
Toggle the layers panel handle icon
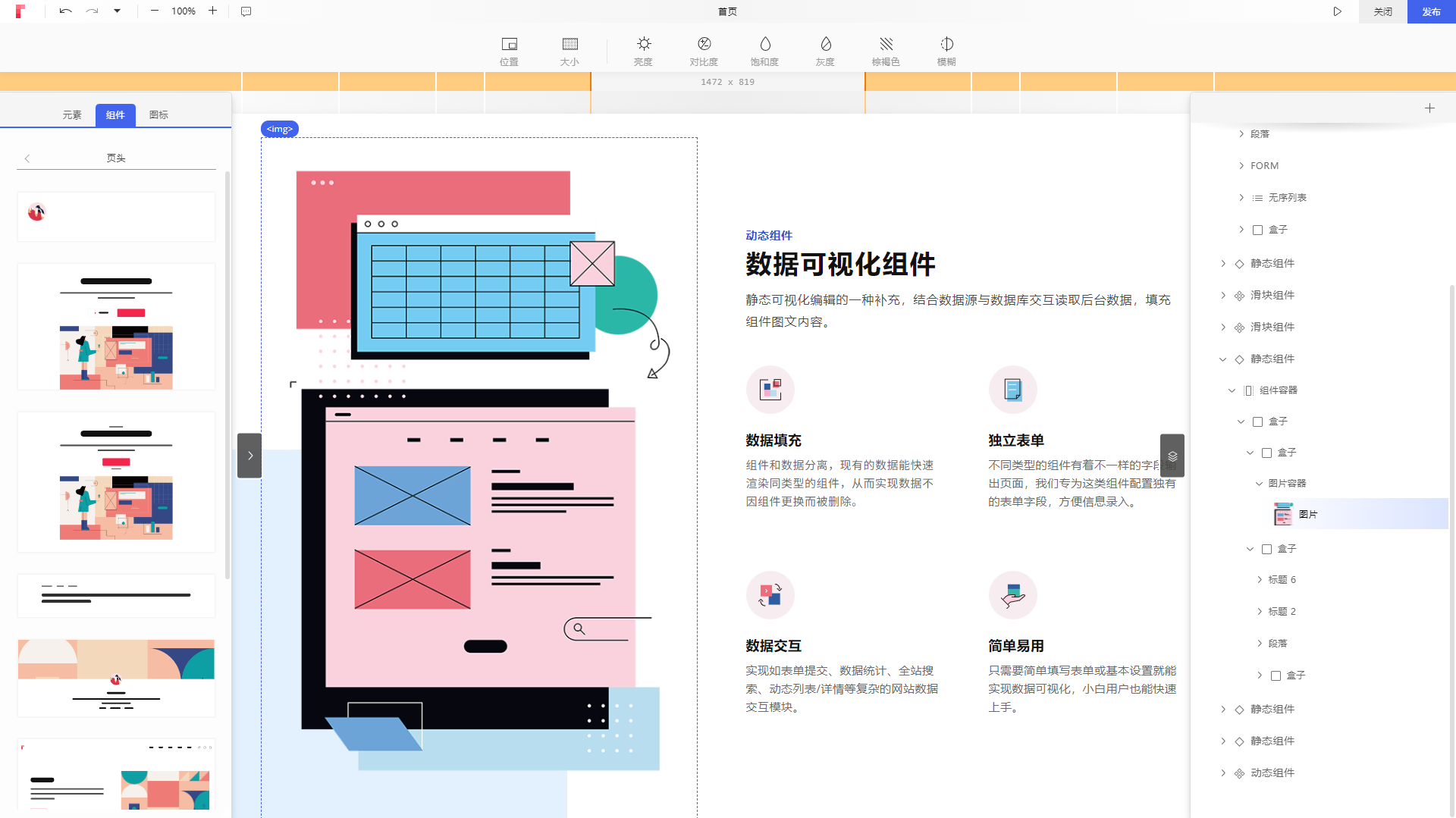[1172, 456]
